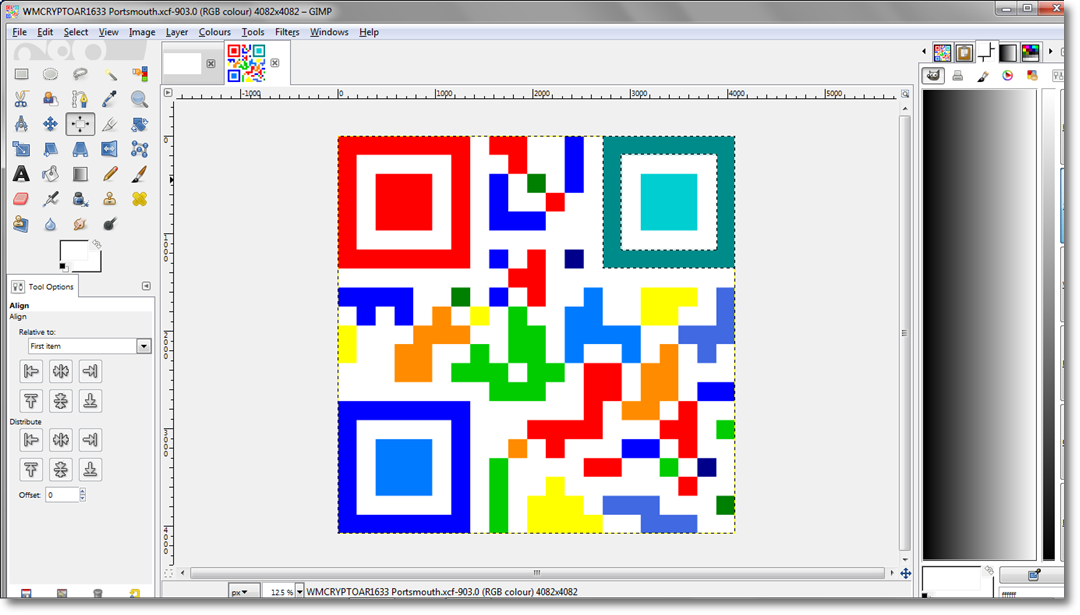Open the File menu
Screen dimensions: 1080x615
pos(19,32)
